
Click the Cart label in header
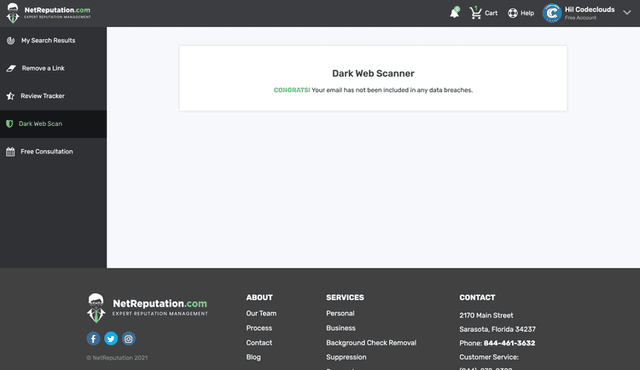point(491,13)
